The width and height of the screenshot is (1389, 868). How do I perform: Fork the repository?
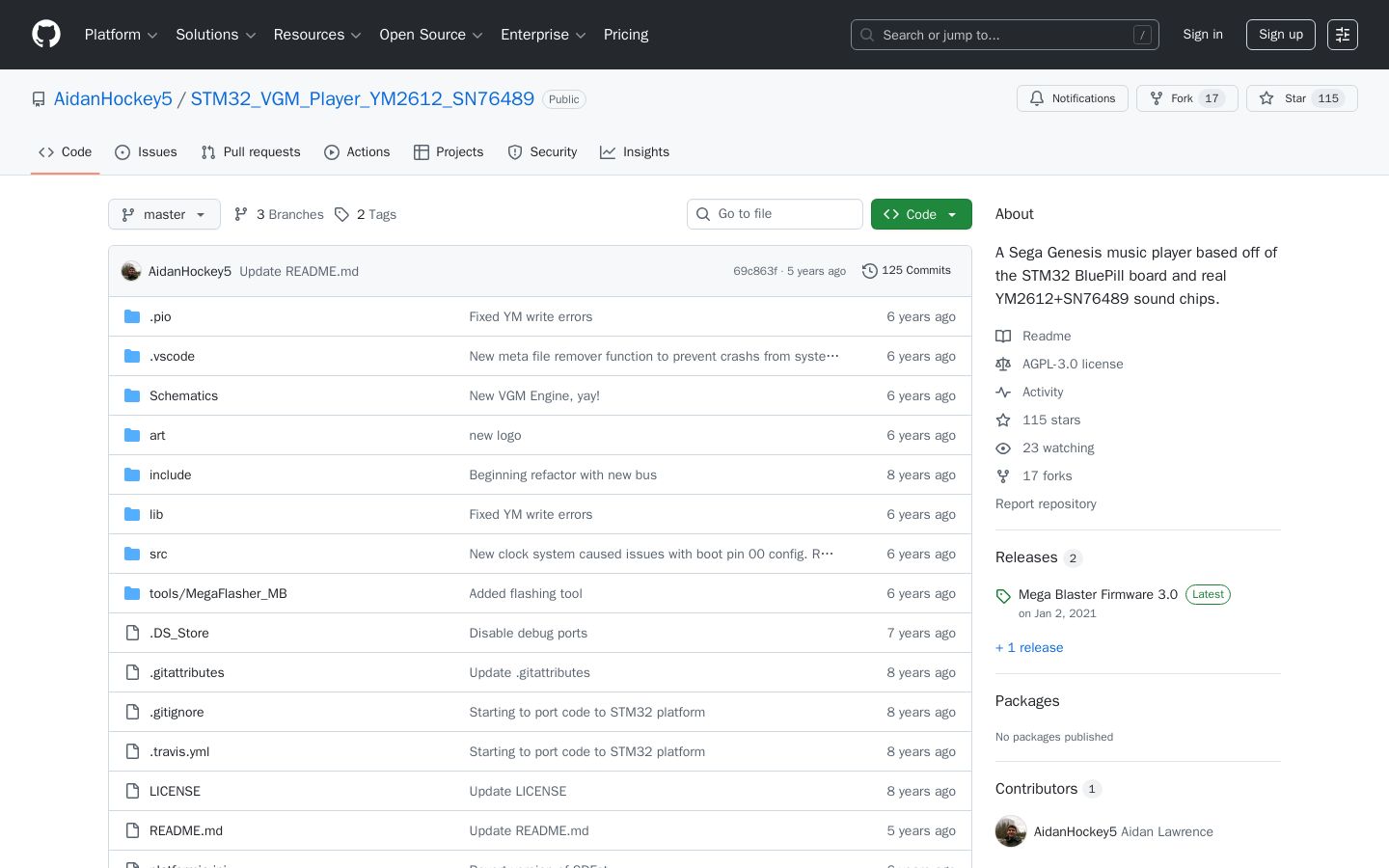point(1186,98)
